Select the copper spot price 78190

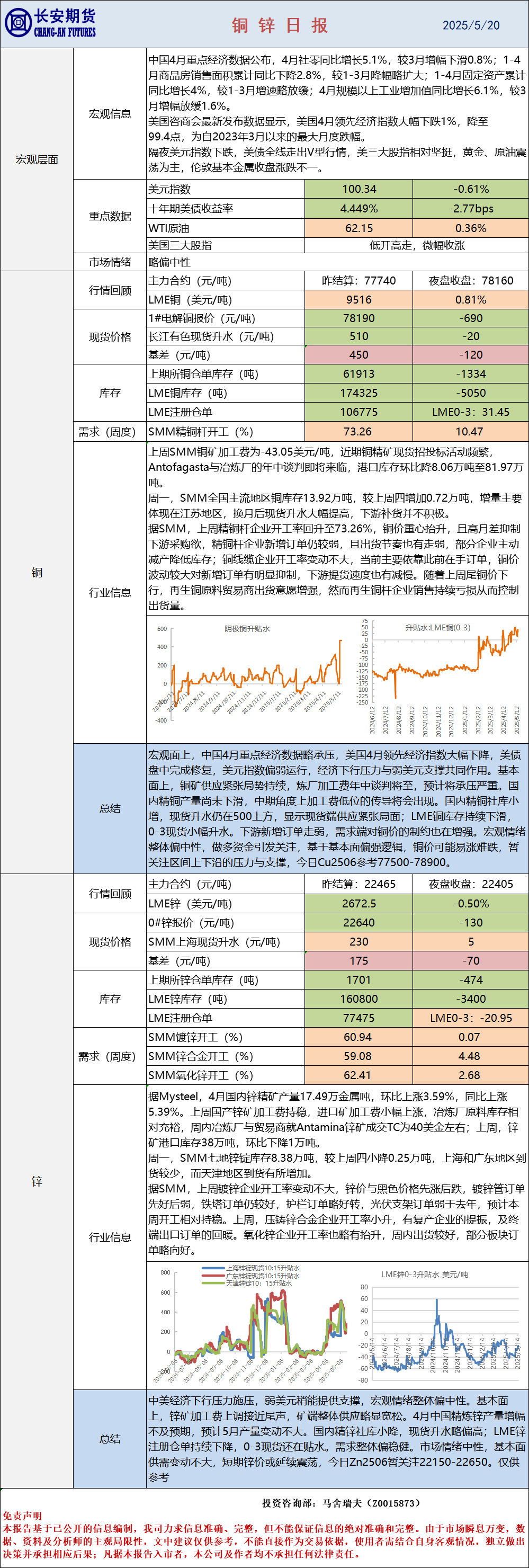[x=358, y=318]
